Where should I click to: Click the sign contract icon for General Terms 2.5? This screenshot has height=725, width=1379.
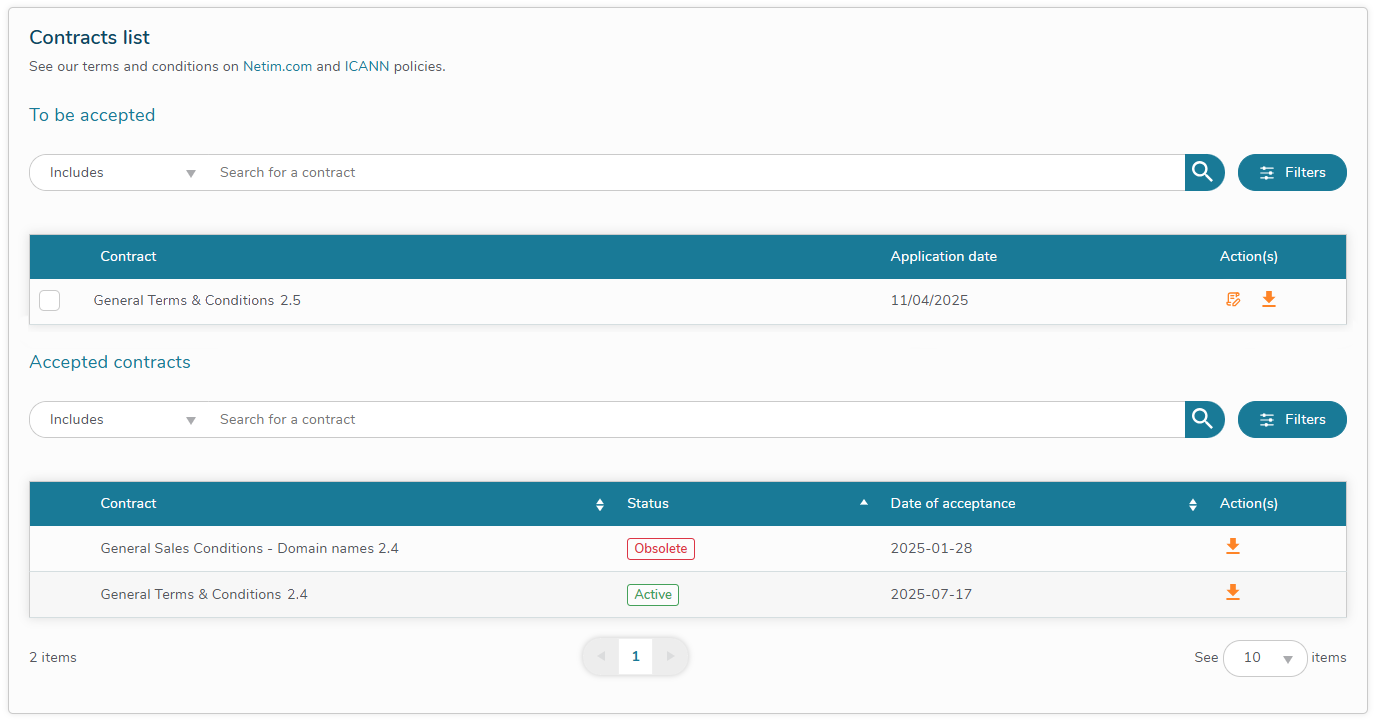(x=1233, y=299)
